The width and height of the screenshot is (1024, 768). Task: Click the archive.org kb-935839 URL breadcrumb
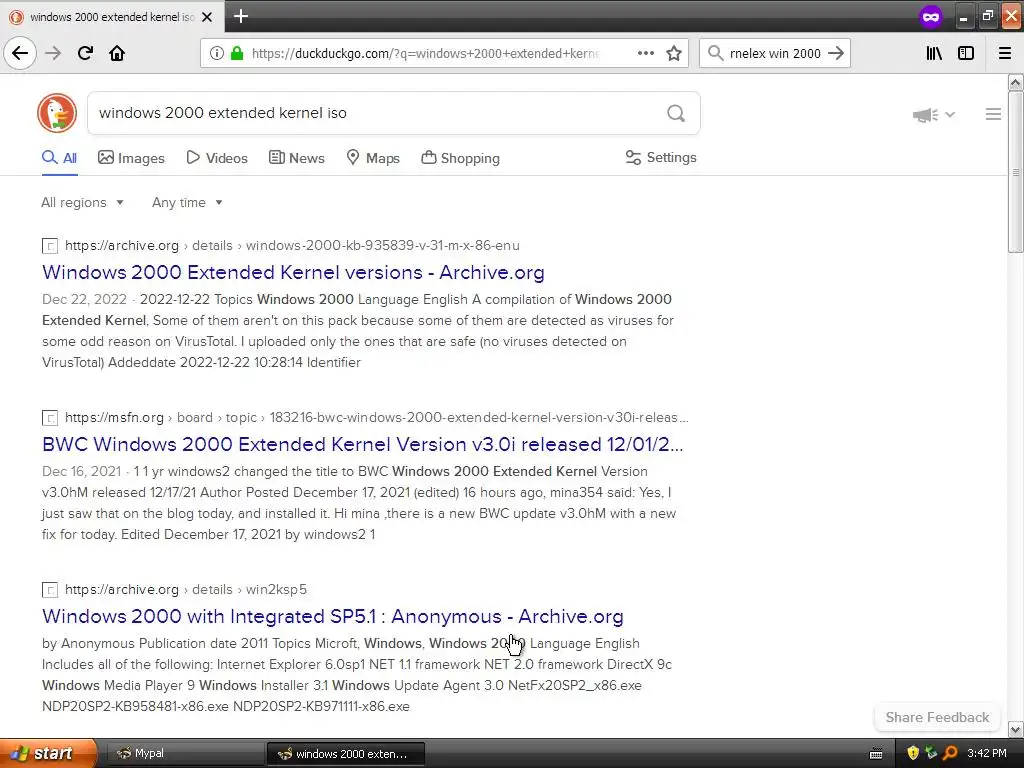click(x=292, y=246)
